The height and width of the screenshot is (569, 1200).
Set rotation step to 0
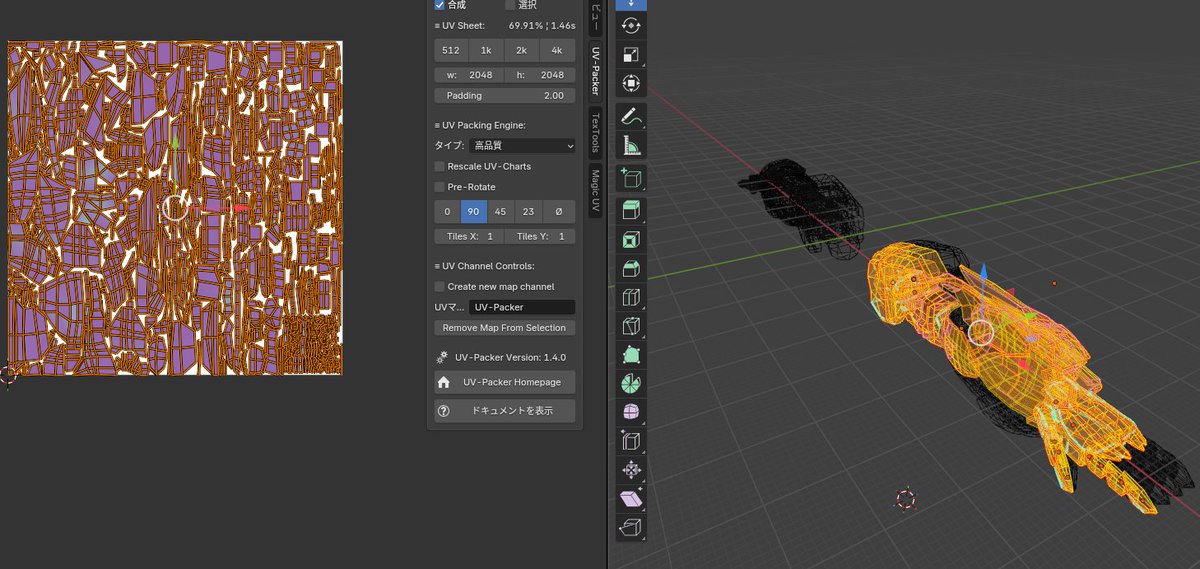[447, 212]
